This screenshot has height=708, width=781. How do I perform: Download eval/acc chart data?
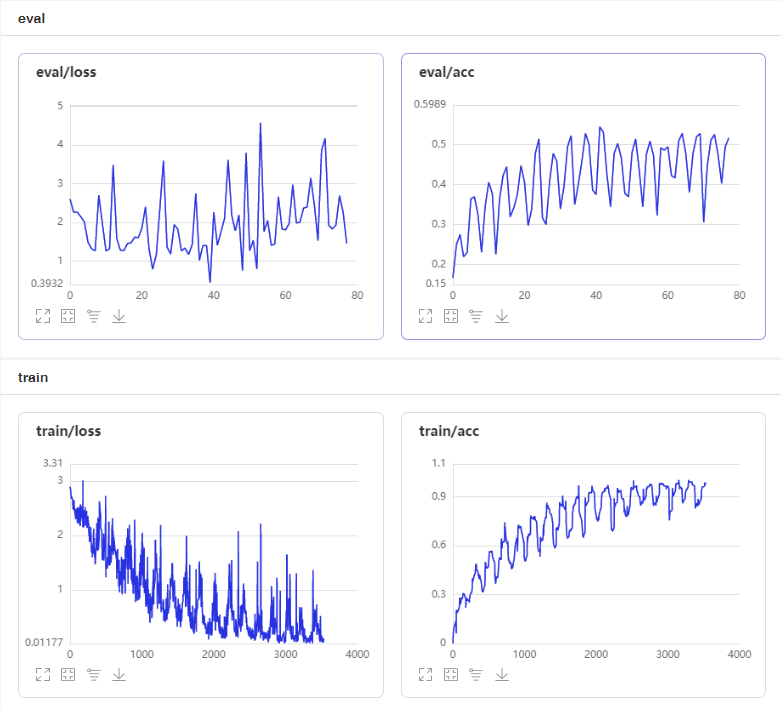502,316
